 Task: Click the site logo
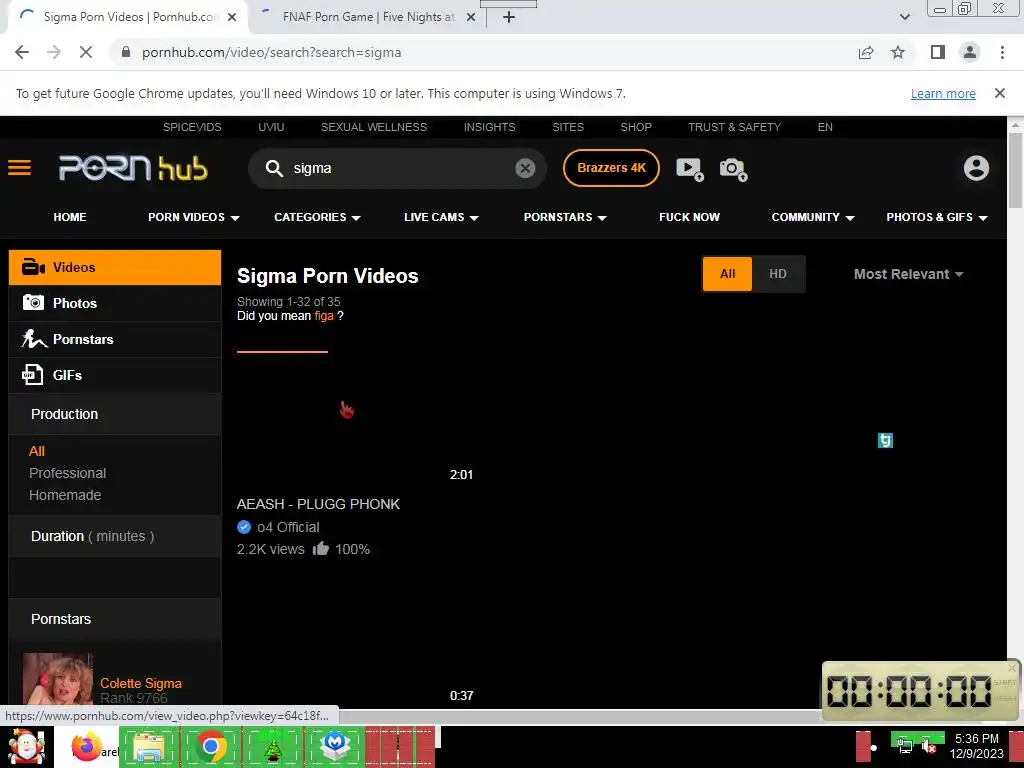(x=133, y=168)
